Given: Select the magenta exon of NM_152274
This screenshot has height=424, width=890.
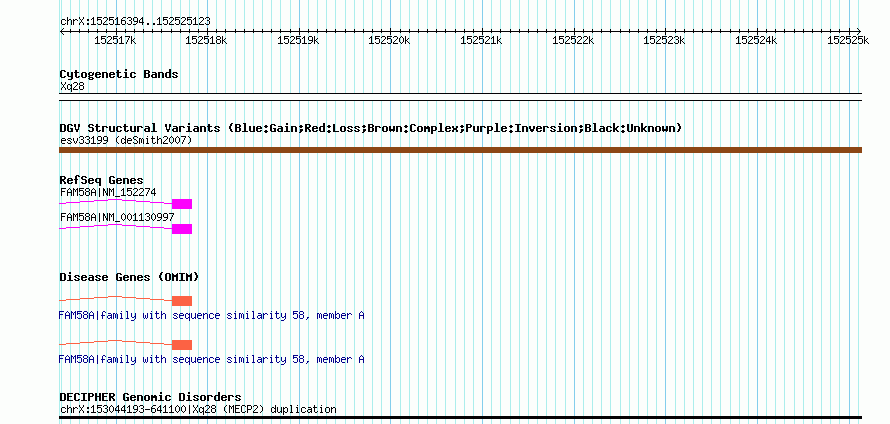Looking at the screenshot, I should [x=182, y=204].
